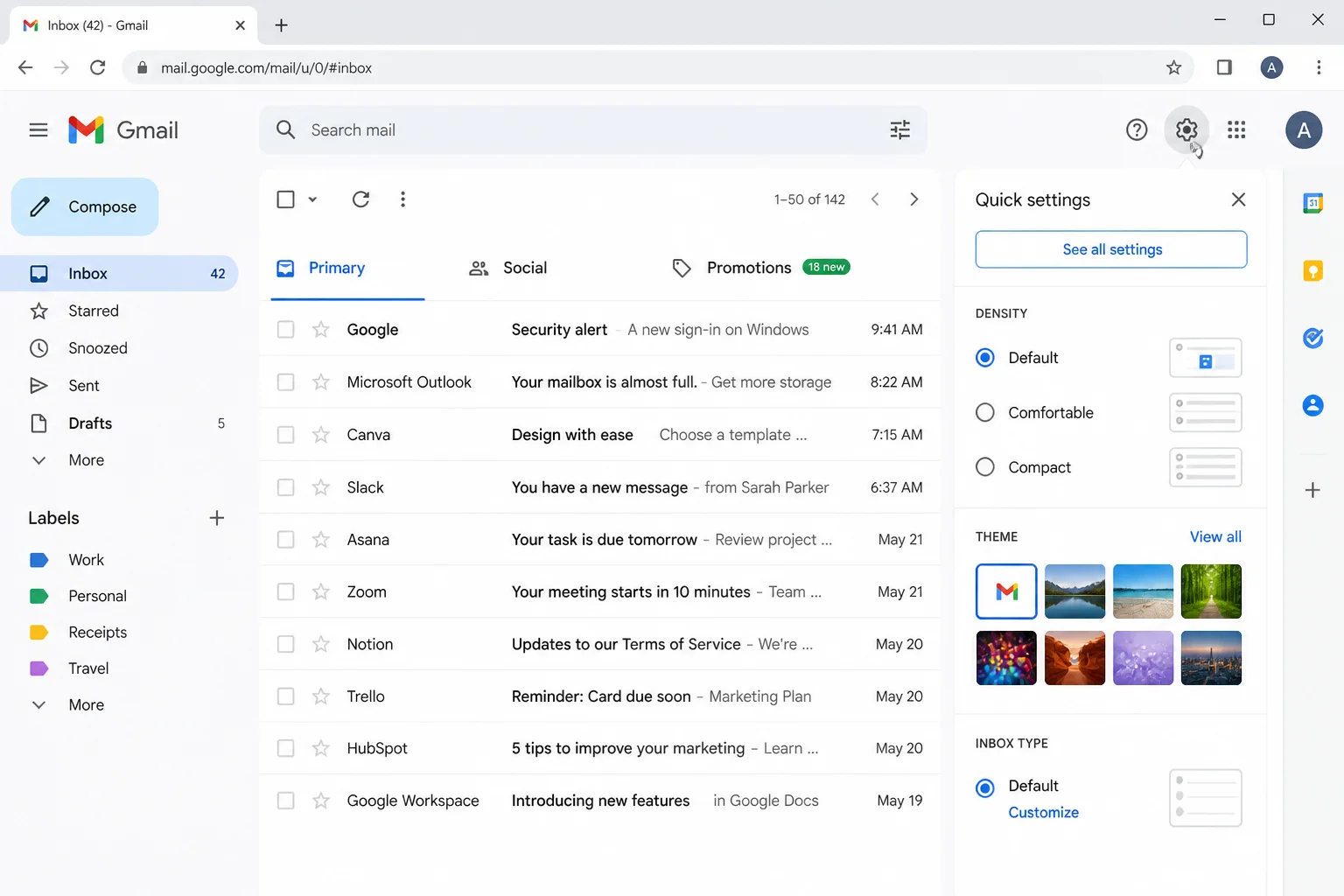This screenshot has height=896, width=1344.
Task: Switch to the Promotions tab
Action: 760,268
